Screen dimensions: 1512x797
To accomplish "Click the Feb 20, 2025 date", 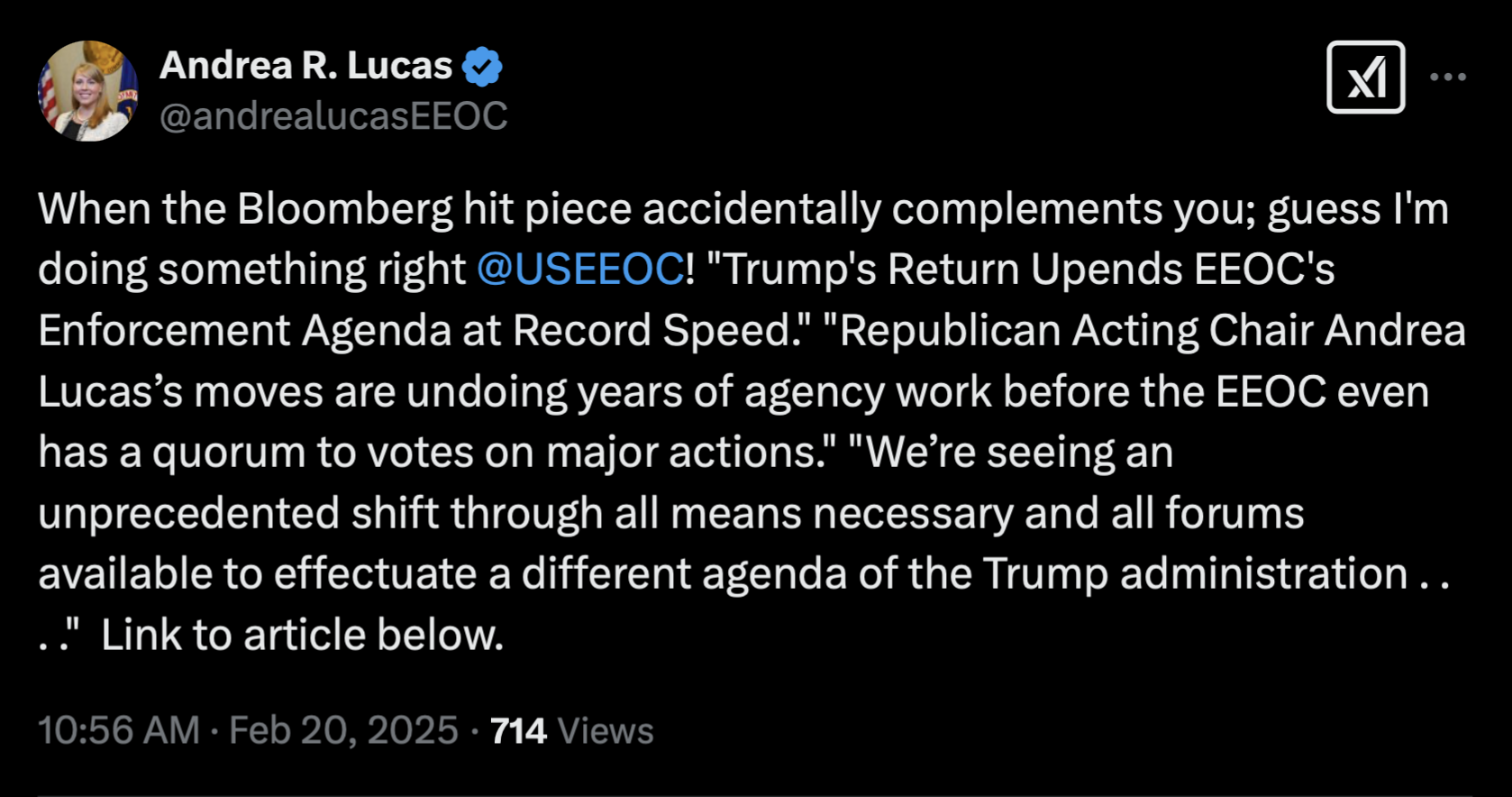I will click(343, 730).
